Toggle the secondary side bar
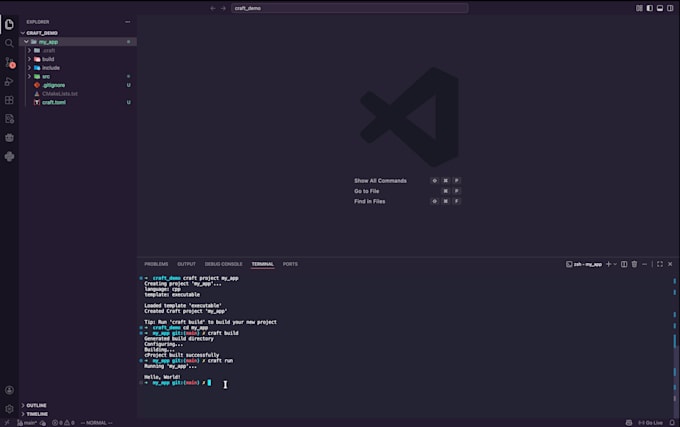Viewport: 680px width, 427px height. [670, 8]
